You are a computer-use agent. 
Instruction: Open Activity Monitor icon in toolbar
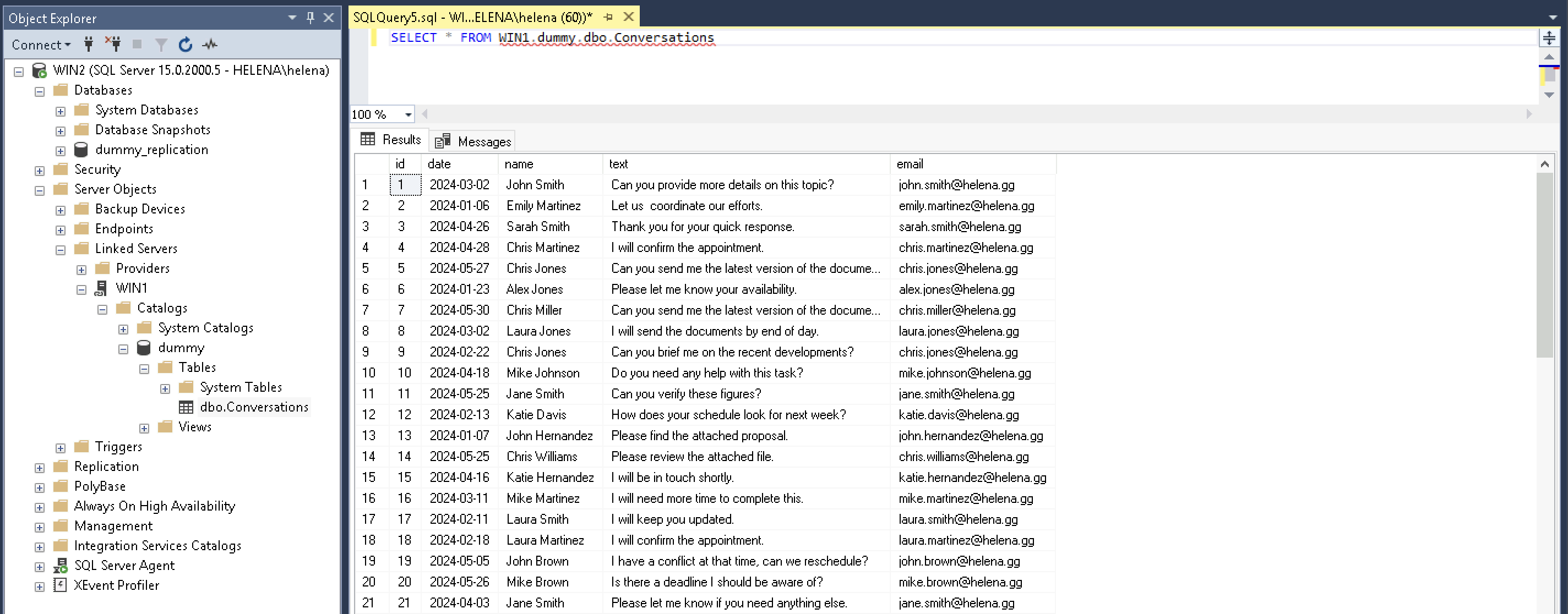click(210, 45)
